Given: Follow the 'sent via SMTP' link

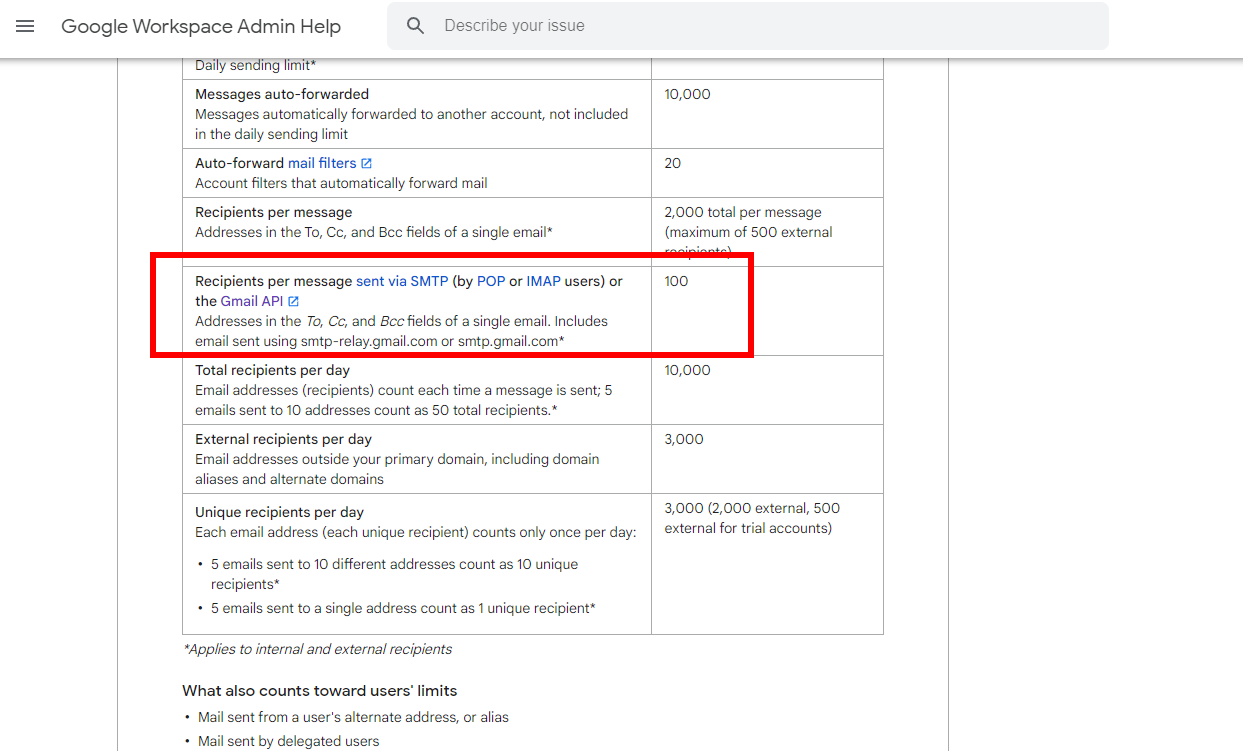Looking at the screenshot, I should pos(402,281).
